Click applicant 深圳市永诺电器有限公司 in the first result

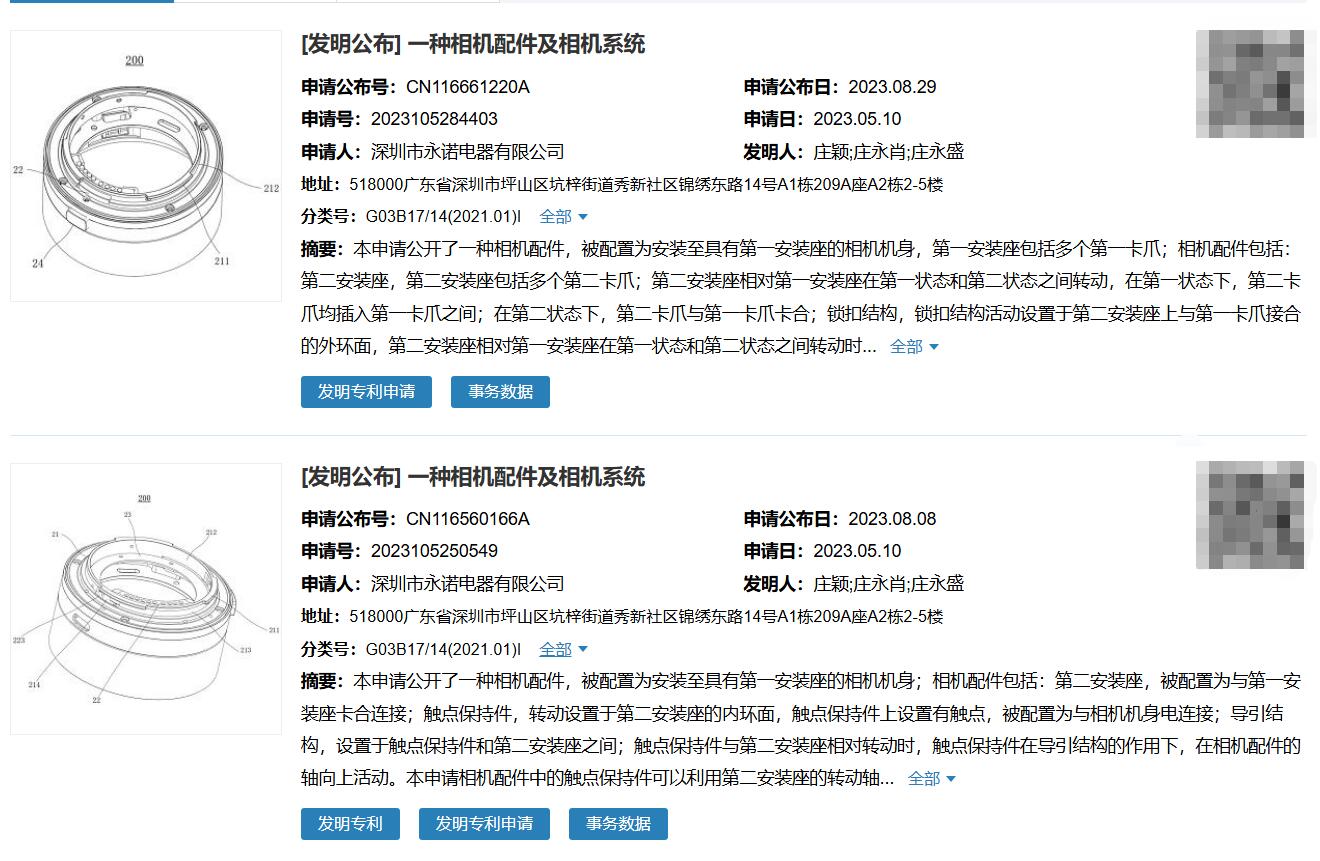click(x=467, y=152)
